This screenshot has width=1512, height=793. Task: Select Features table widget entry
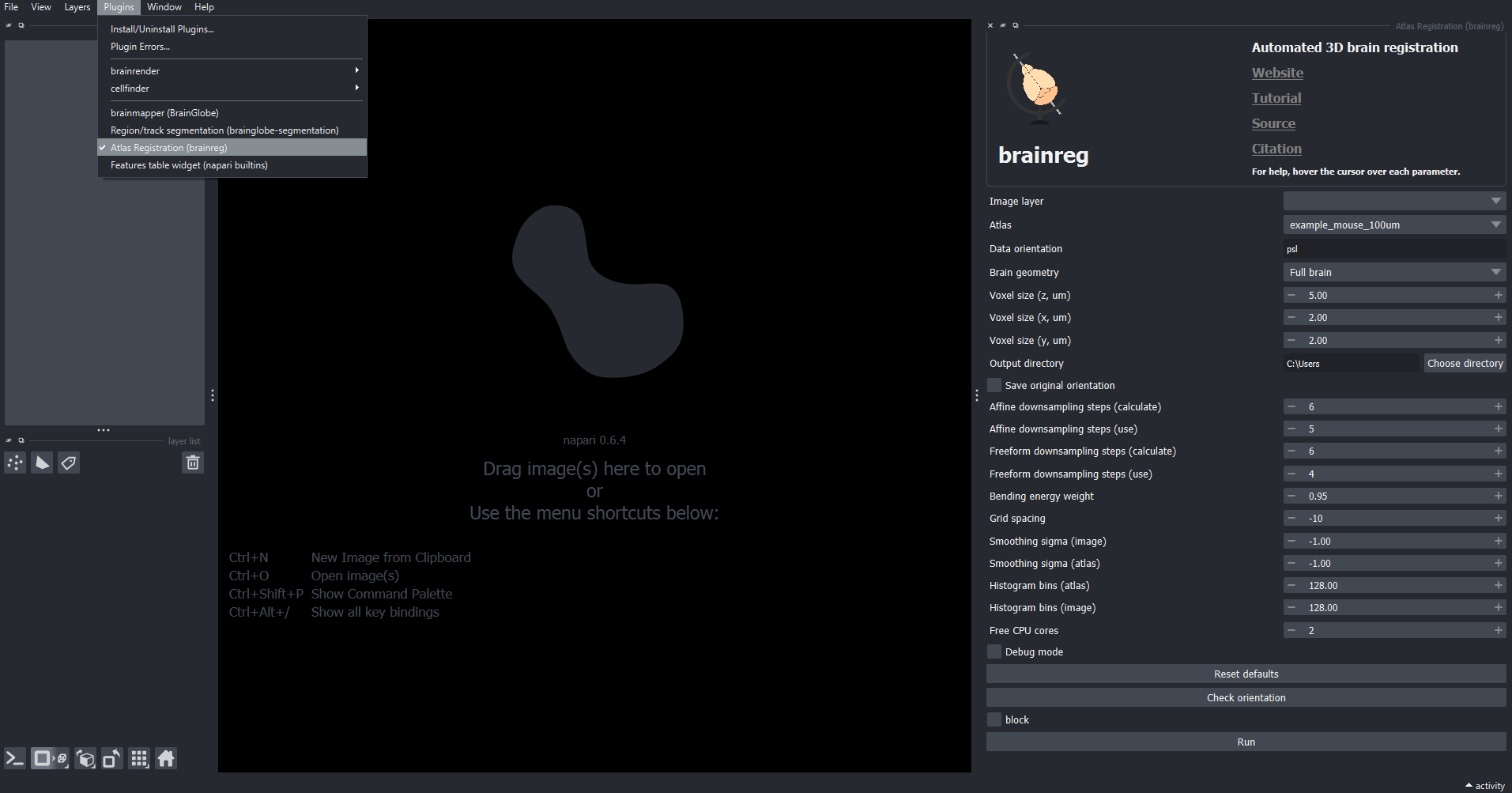click(232, 165)
